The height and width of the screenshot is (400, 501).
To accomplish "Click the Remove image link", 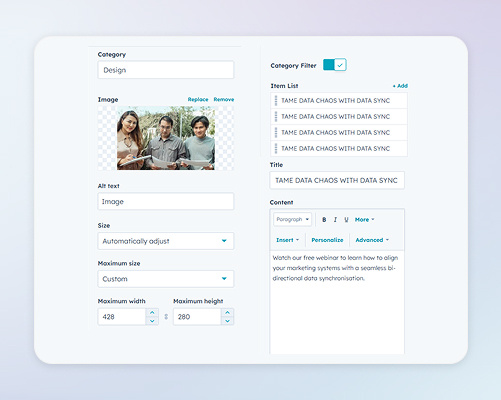I will click(224, 99).
